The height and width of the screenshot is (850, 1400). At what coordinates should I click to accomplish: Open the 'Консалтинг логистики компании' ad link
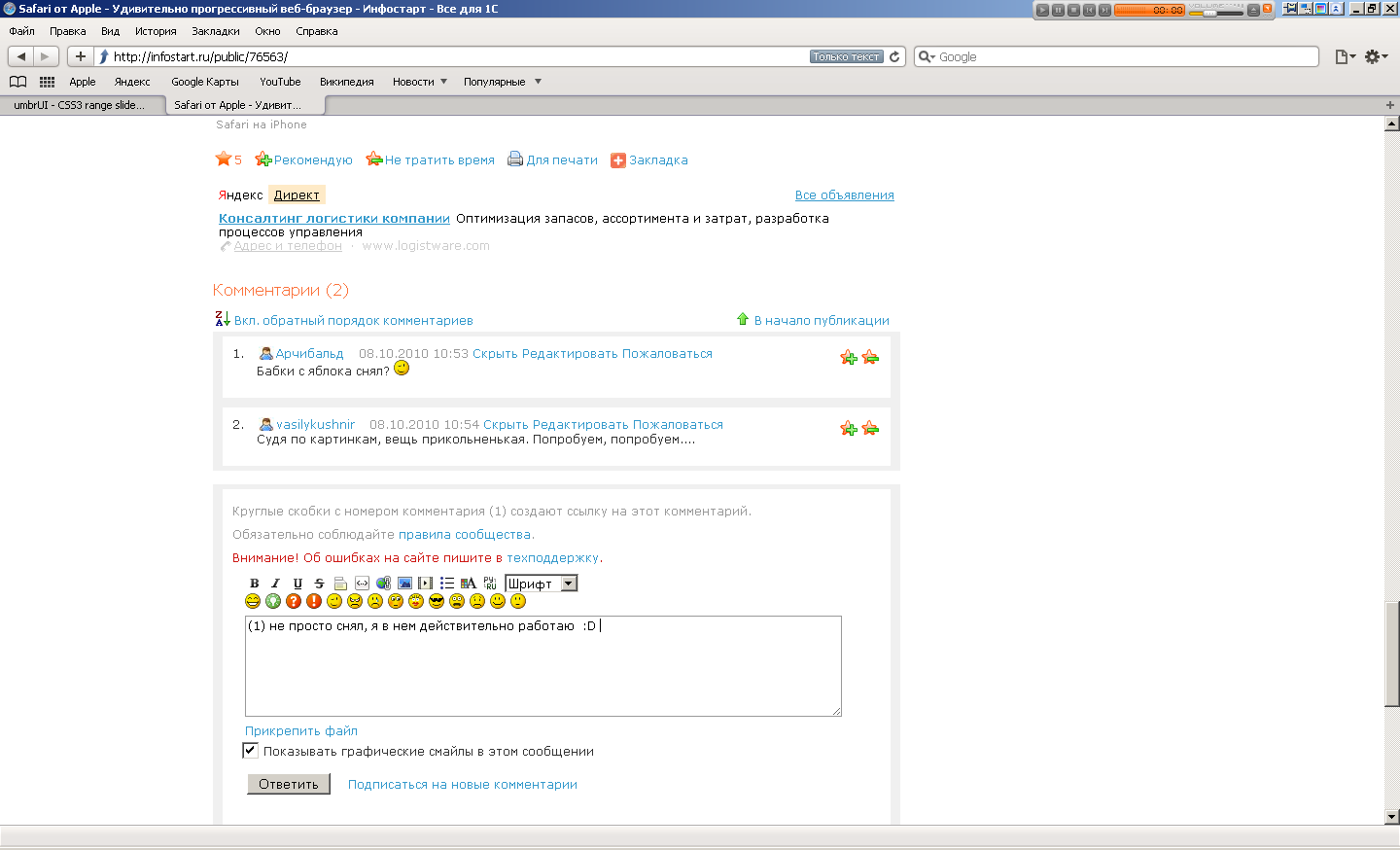[334, 219]
